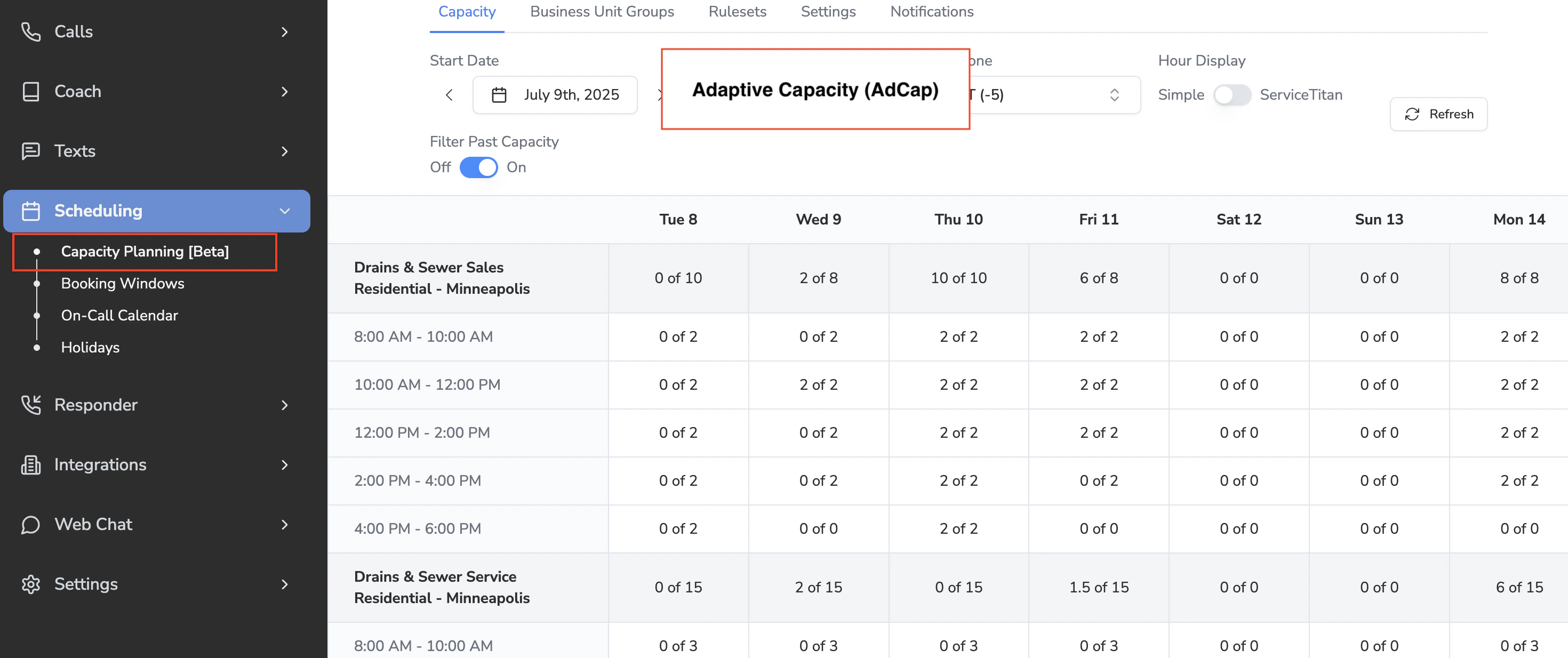1568x658 pixels.
Task: Switch to Business Unit Groups tab
Action: click(602, 12)
